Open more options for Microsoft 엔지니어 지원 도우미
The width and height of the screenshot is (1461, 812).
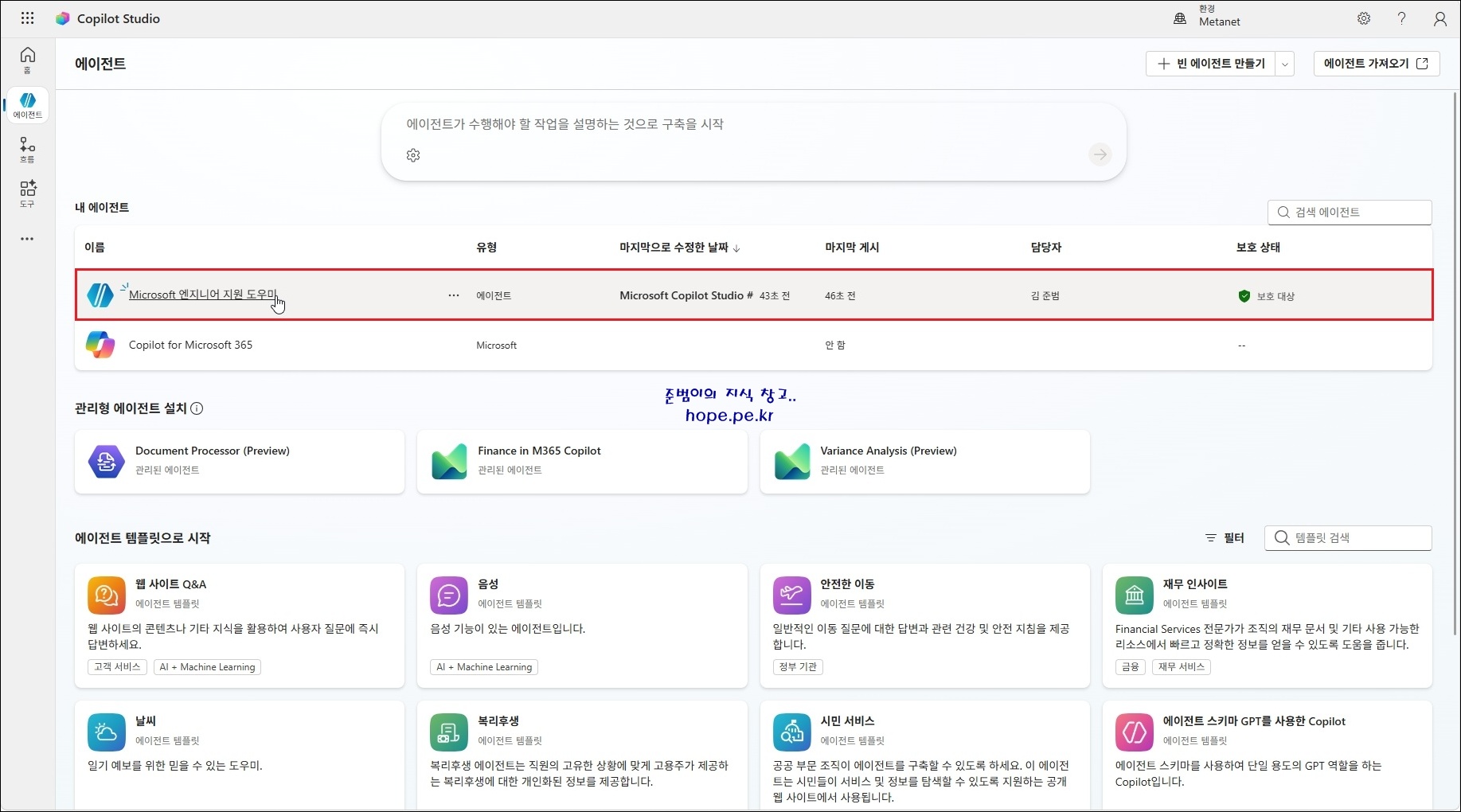point(454,295)
